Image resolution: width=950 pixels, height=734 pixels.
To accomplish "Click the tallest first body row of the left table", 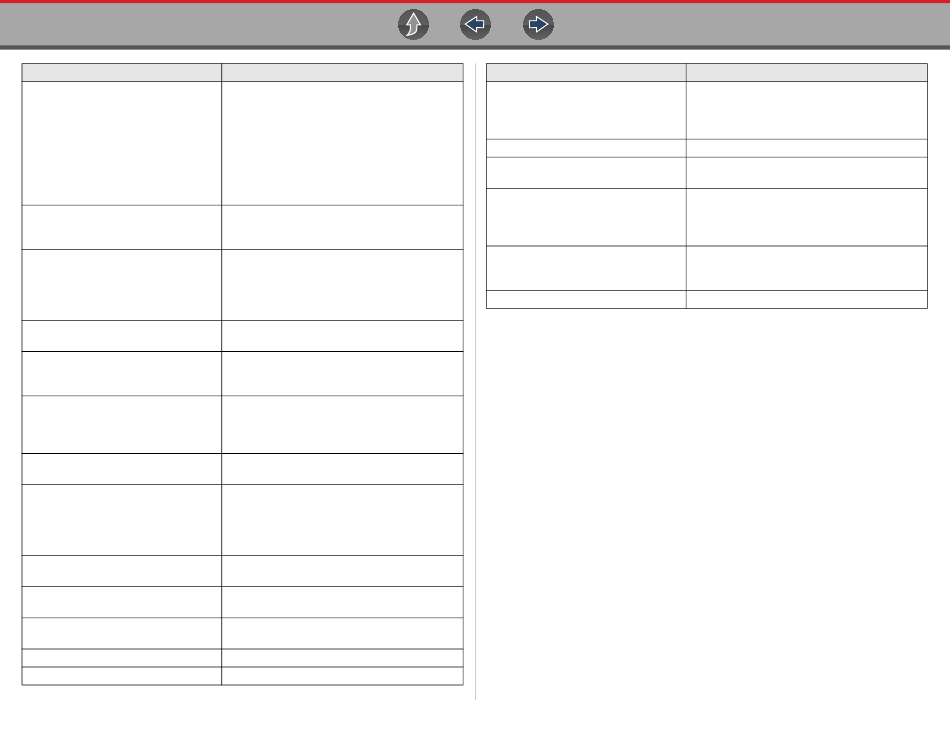I will click(242, 144).
